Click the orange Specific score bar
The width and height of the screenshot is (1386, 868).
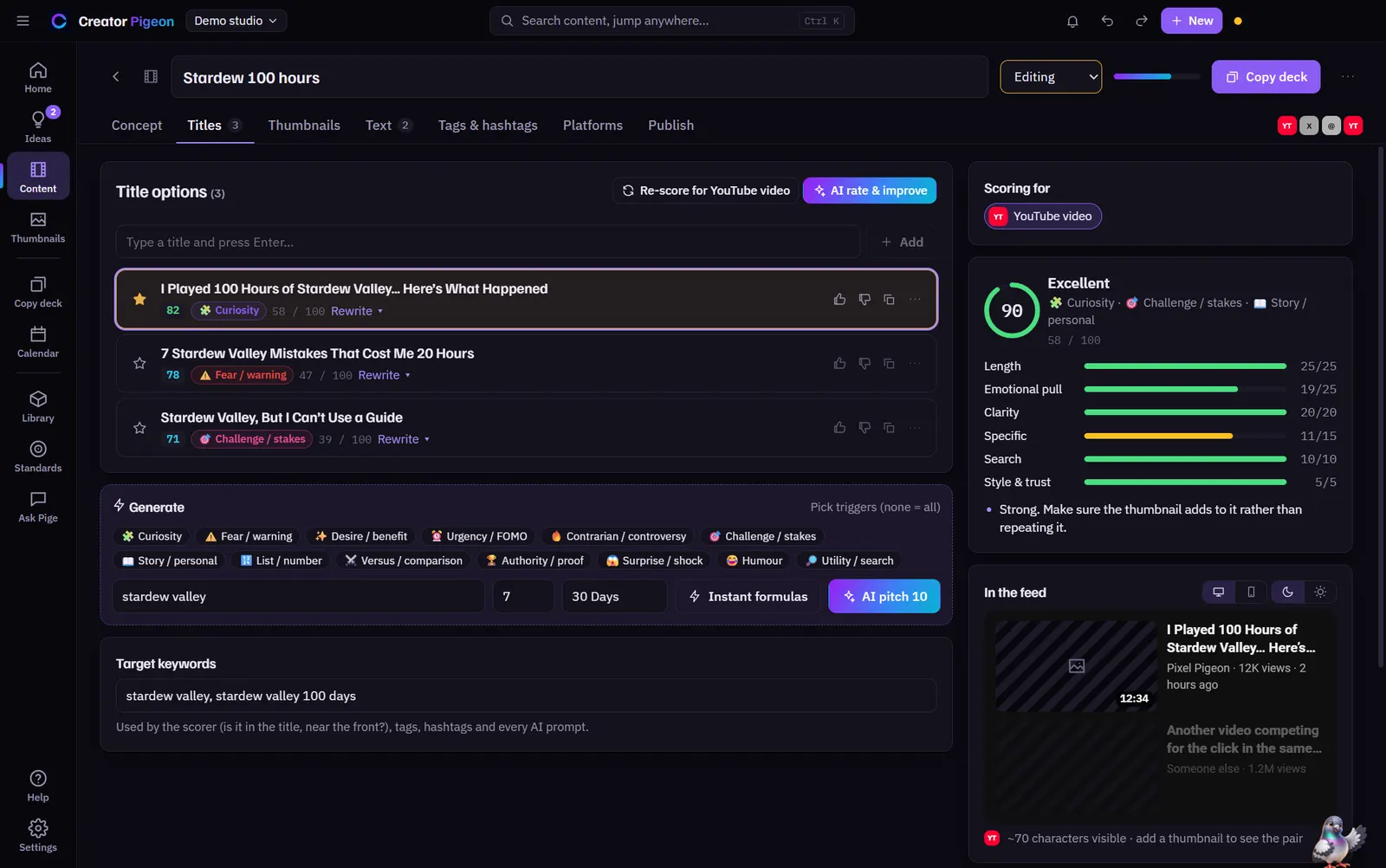pyautogui.click(x=1158, y=437)
